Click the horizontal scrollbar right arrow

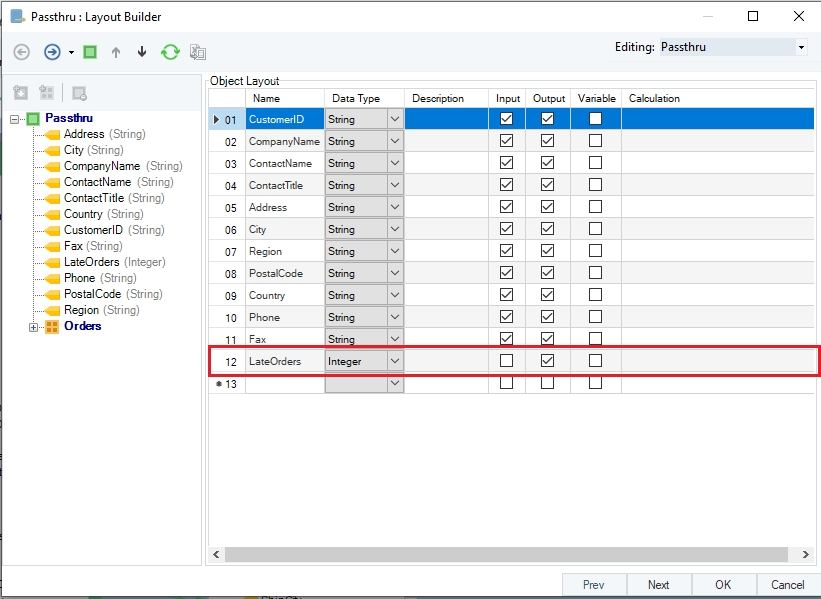[807, 553]
